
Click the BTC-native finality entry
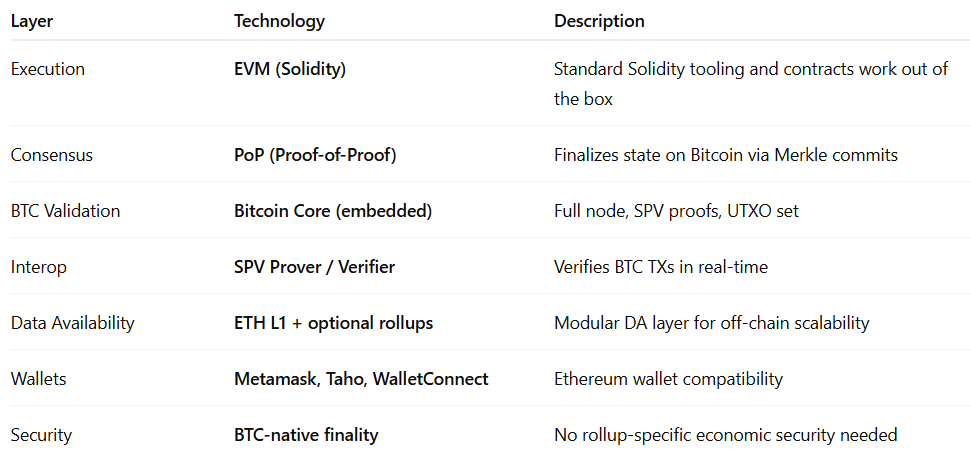point(306,435)
